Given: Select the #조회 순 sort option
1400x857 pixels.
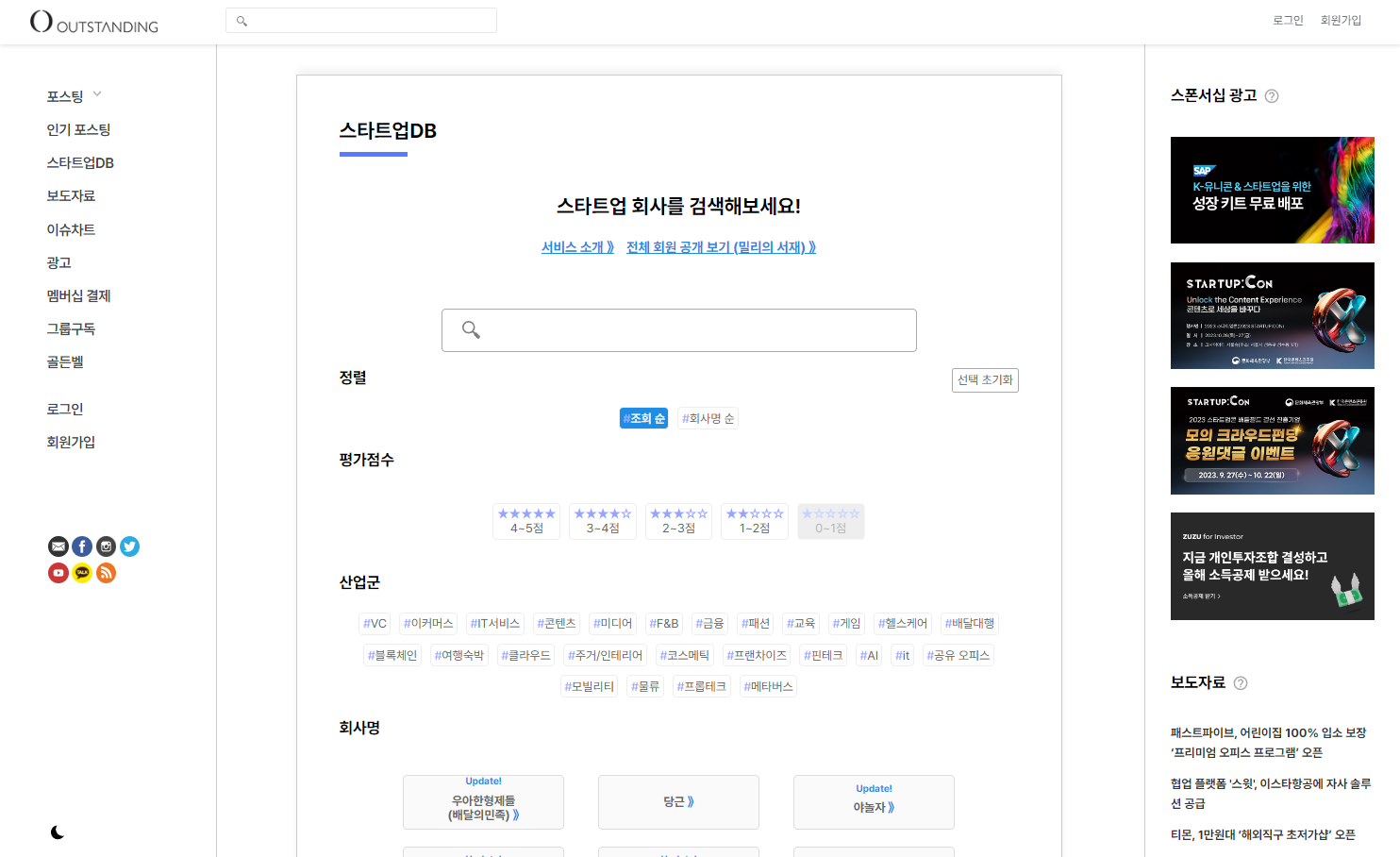Looking at the screenshot, I should pos(643,418).
